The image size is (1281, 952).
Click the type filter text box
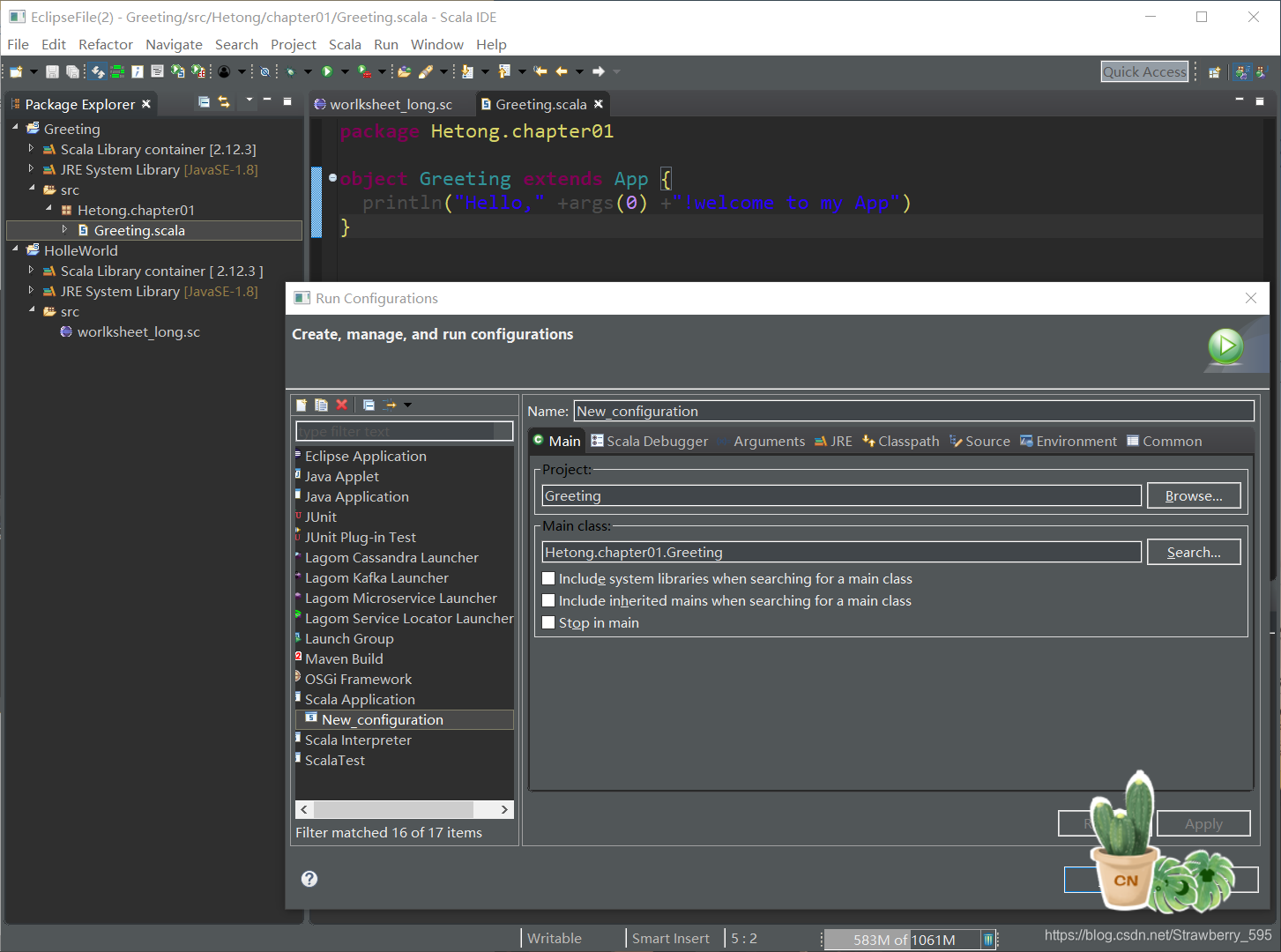pos(405,431)
